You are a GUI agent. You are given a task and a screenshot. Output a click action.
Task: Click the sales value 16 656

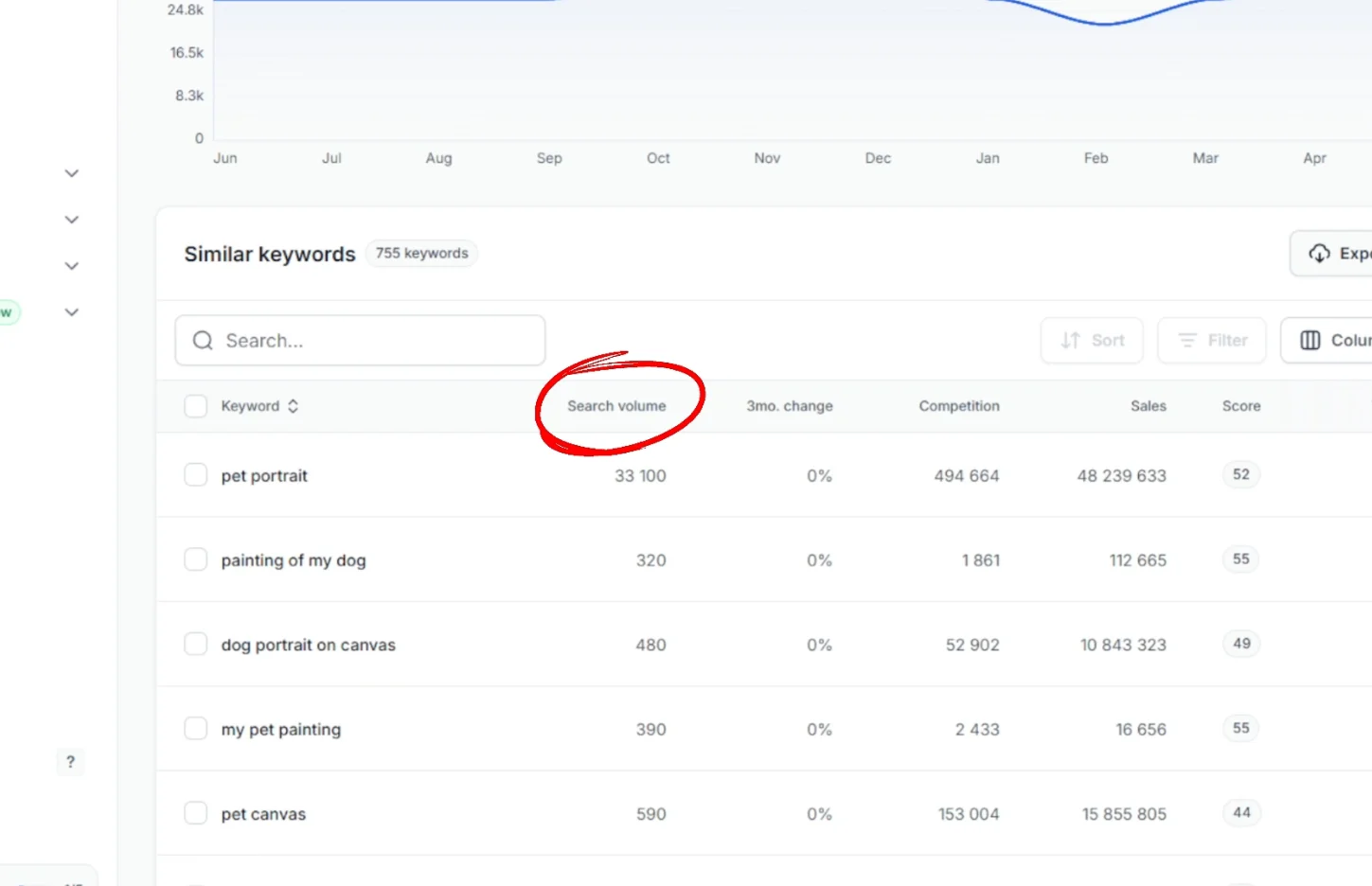(1141, 730)
